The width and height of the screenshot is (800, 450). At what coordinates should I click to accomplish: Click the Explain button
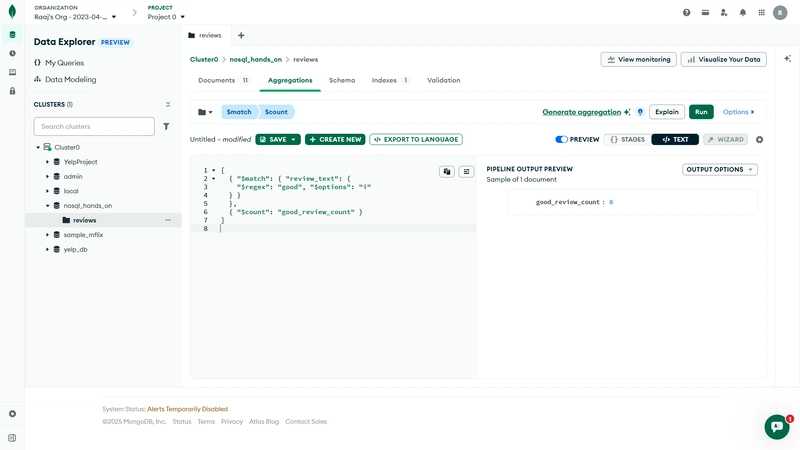[667, 112]
